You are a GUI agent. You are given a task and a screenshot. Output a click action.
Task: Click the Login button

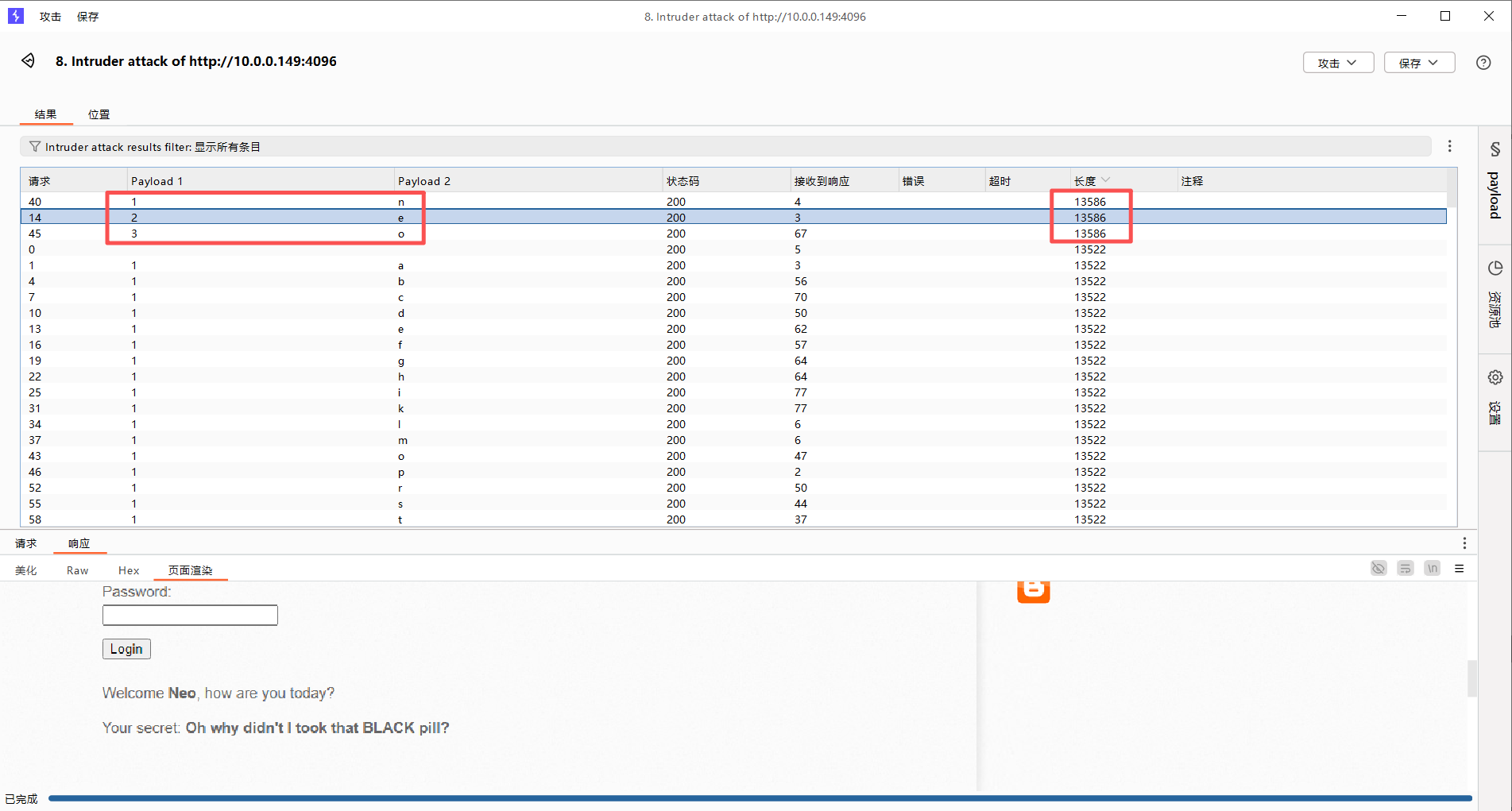pos(126,649)
